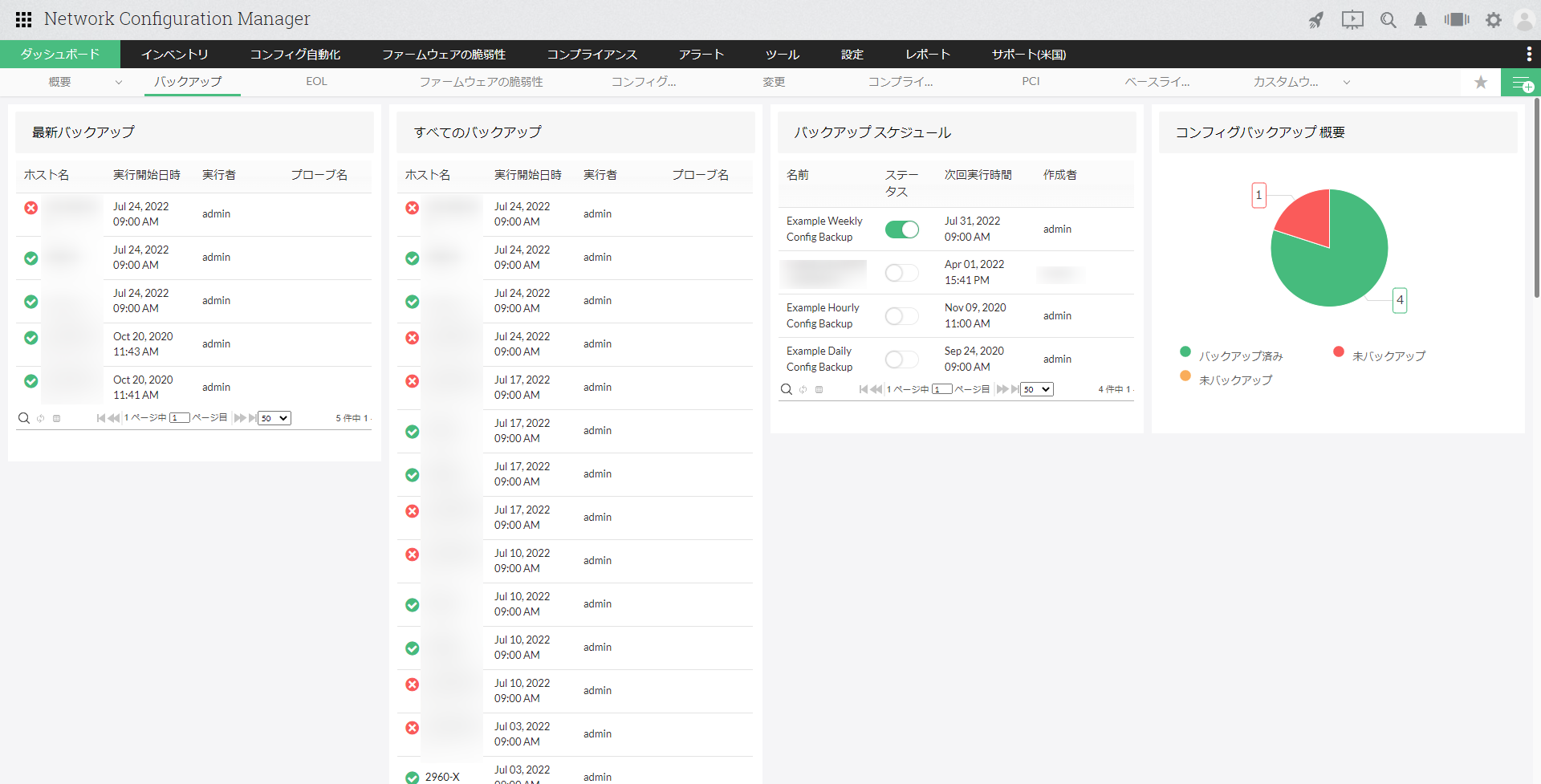Screen dimensions: 1541x784
Task: Click the failed status icon in first latest backup row
Action: point(31,208)
